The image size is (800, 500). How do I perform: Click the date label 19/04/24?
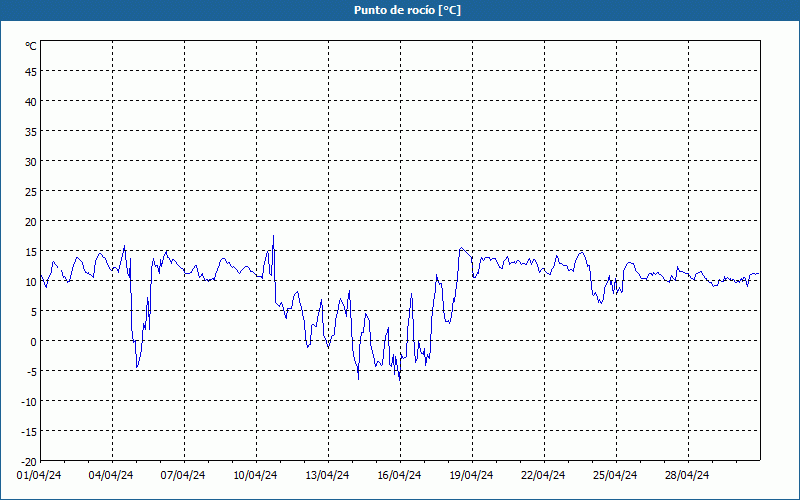point(471,475)
